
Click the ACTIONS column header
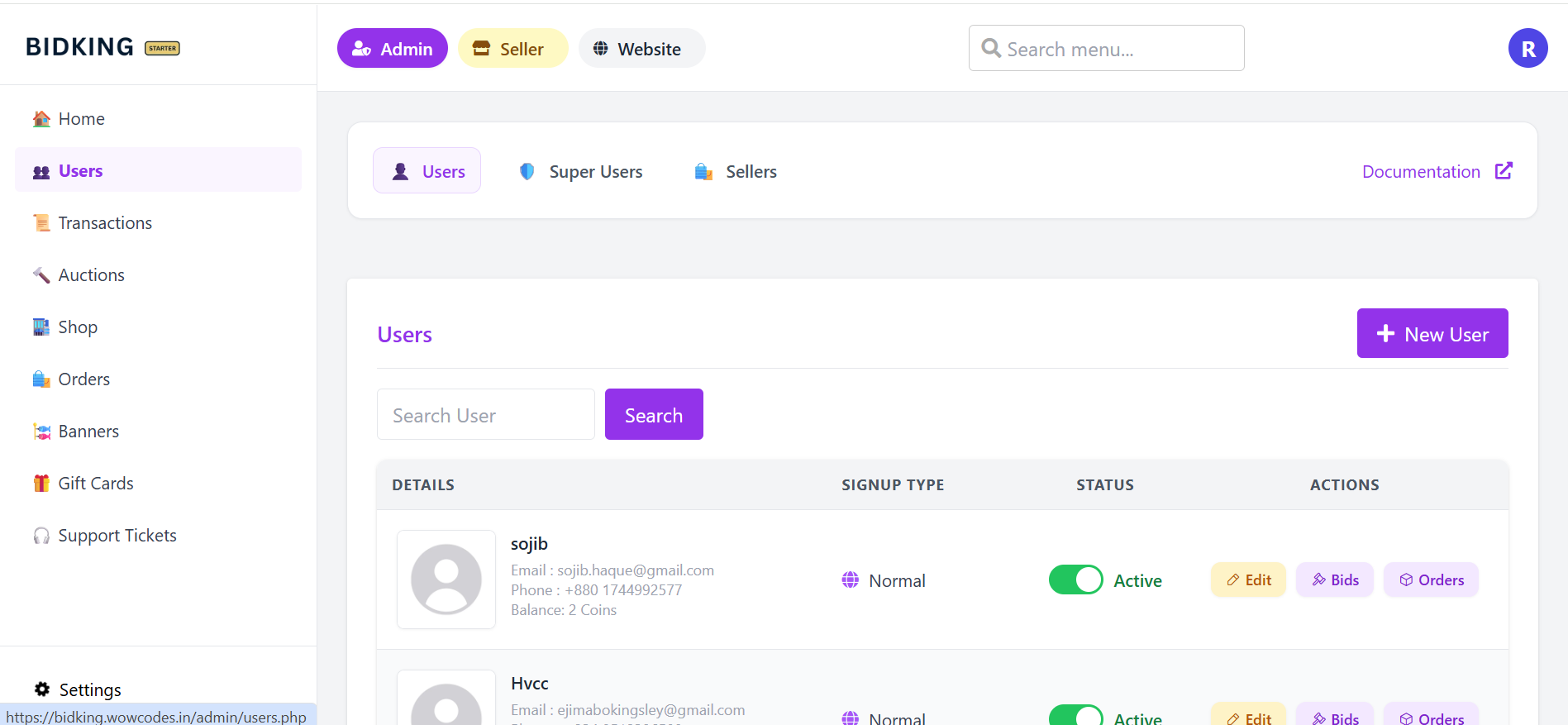pyautogui.click(x=1345, y=485)
